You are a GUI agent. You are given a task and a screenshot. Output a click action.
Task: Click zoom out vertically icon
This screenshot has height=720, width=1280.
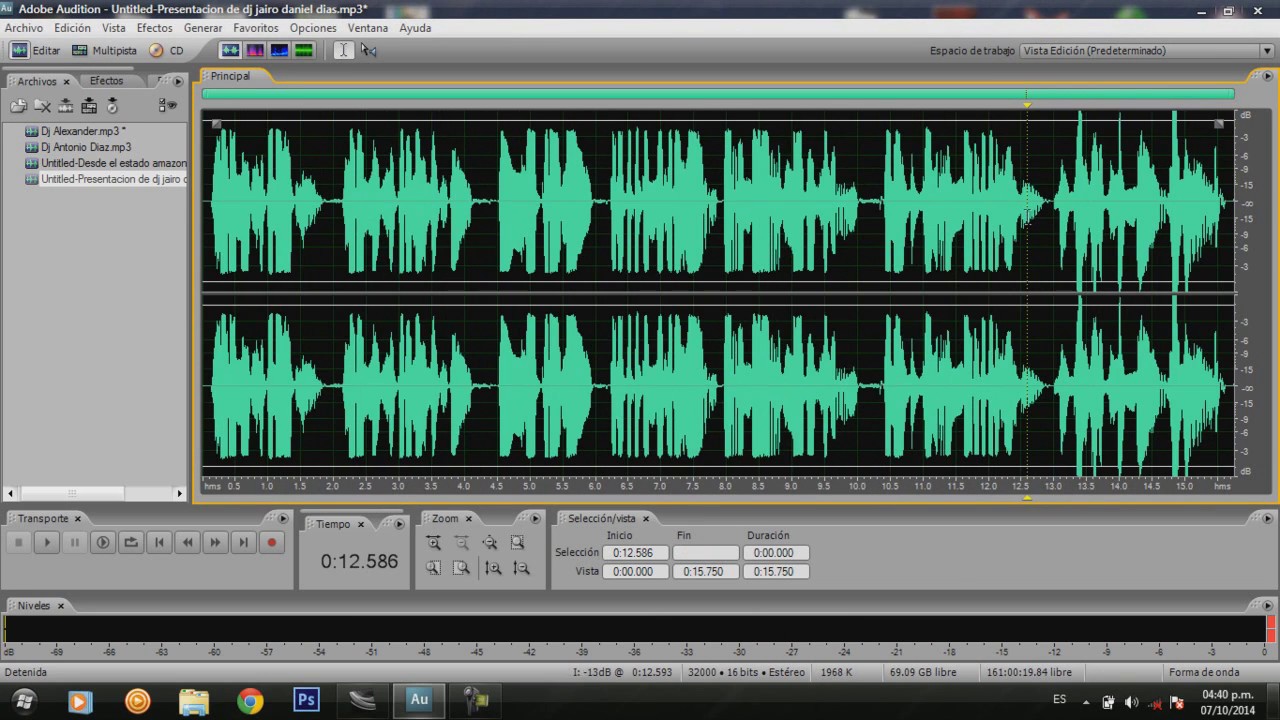click(521, 567)
